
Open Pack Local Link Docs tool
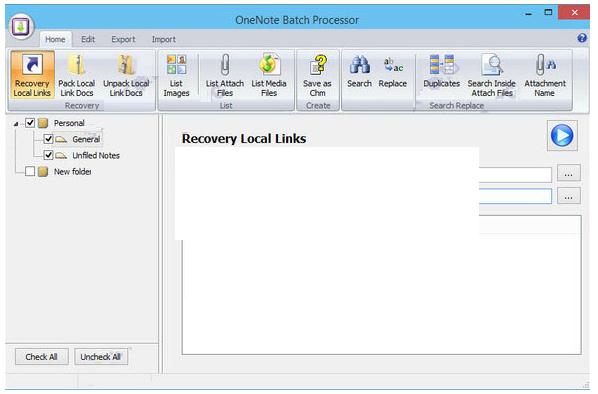pyautogui.click(x=77, y=75)
